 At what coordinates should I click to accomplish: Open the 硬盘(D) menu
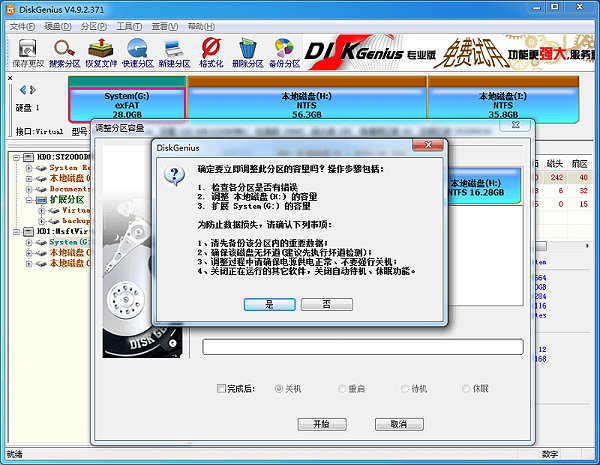58,26
